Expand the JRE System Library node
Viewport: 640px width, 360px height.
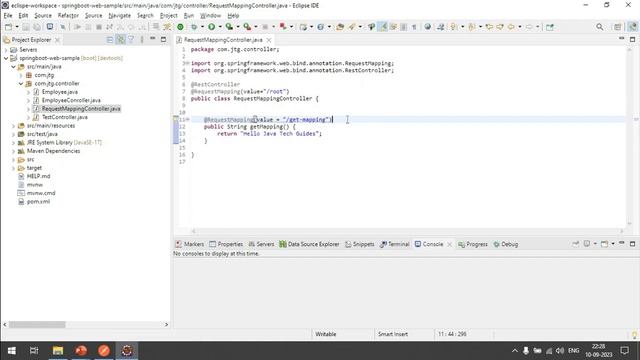click(13, 143)
